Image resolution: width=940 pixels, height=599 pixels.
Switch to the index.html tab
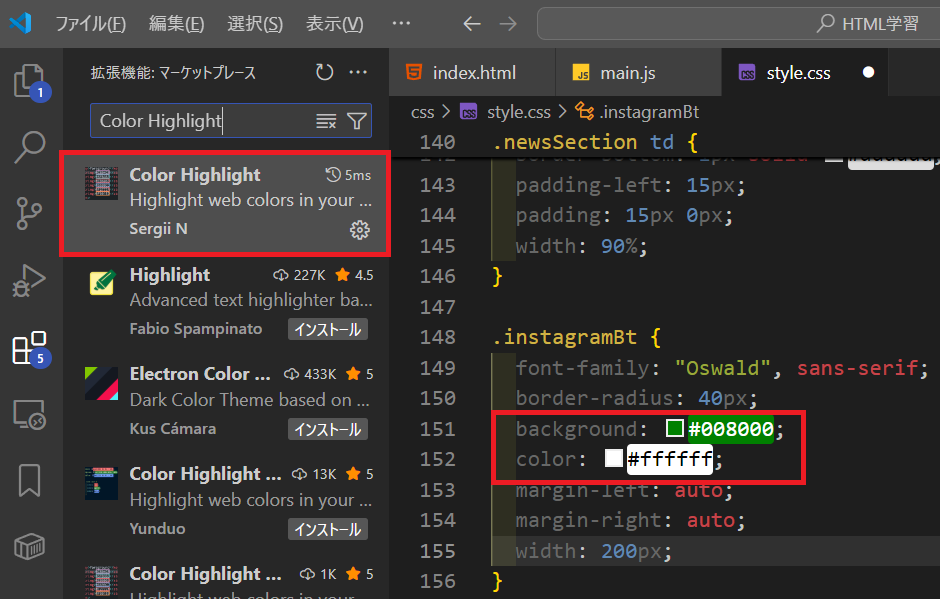(x=472, y=73)
